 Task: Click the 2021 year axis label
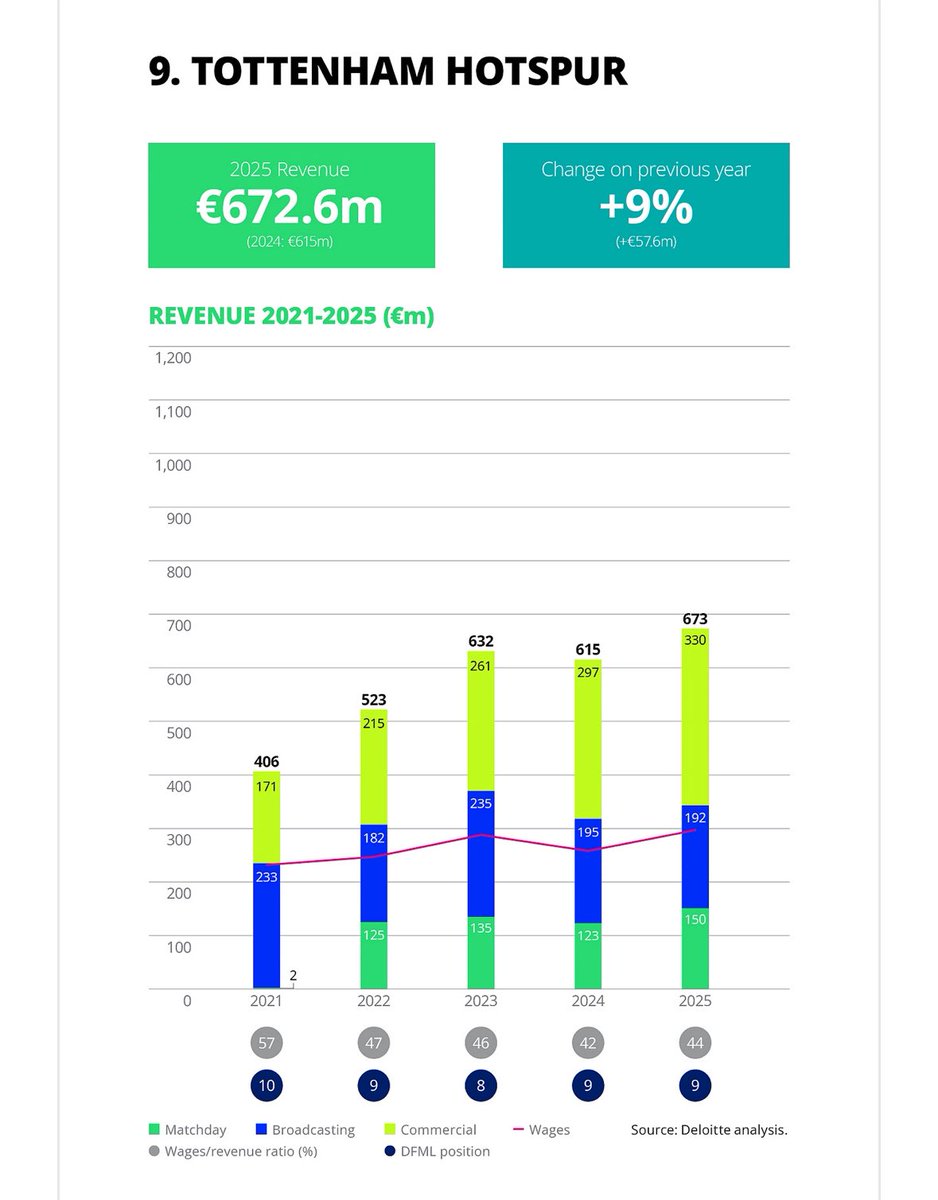266,1000
